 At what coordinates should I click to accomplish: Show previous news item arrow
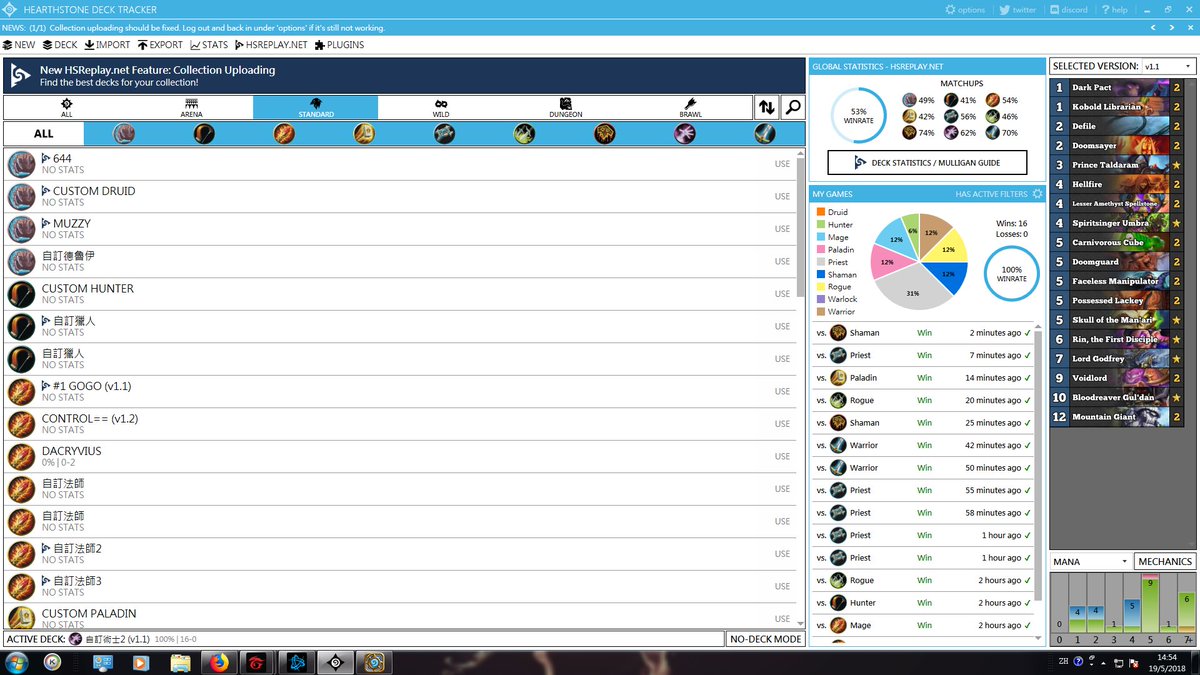click(x=1155, y=28)
